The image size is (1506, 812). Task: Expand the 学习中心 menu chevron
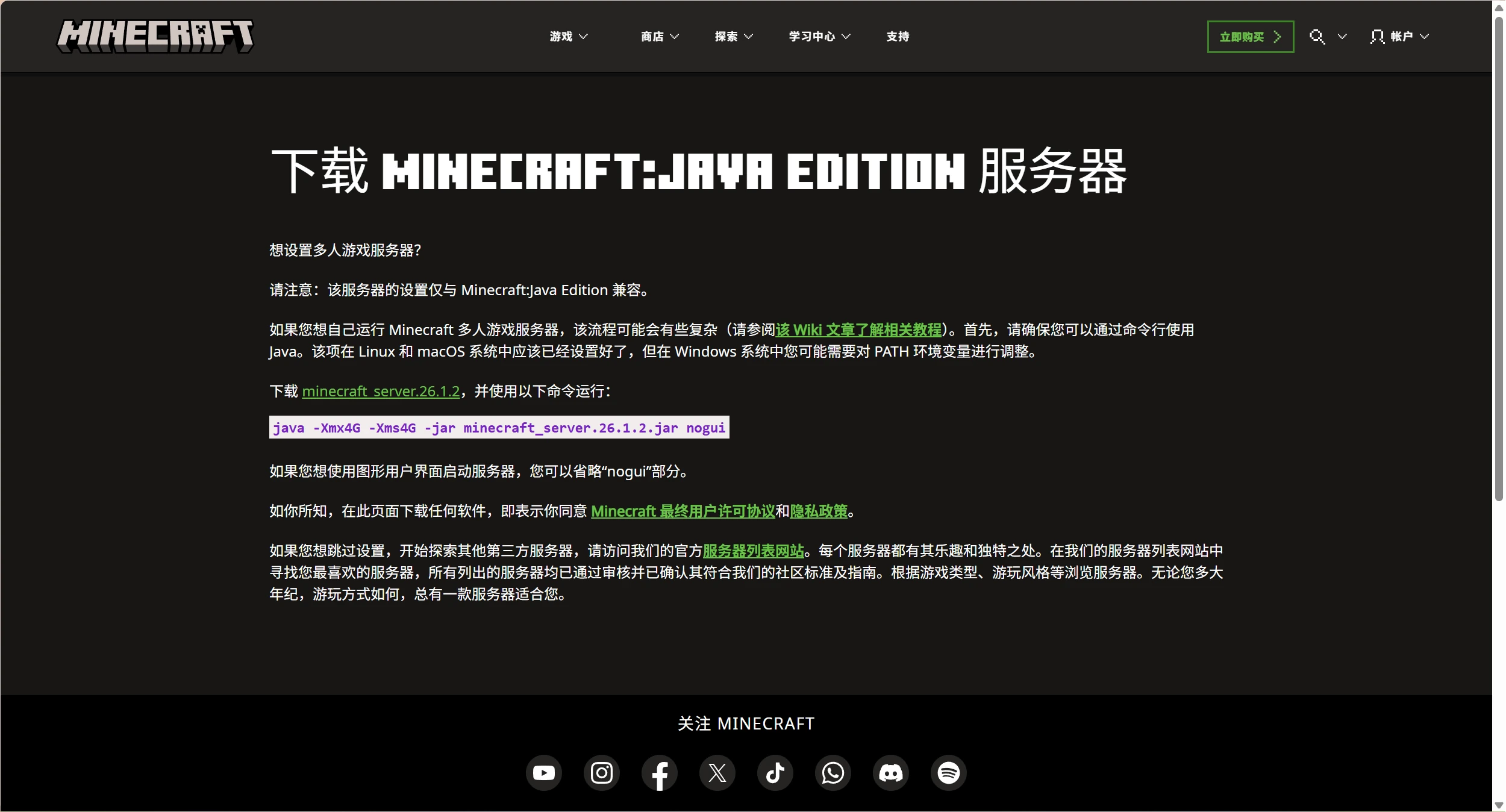click(846, 37)
